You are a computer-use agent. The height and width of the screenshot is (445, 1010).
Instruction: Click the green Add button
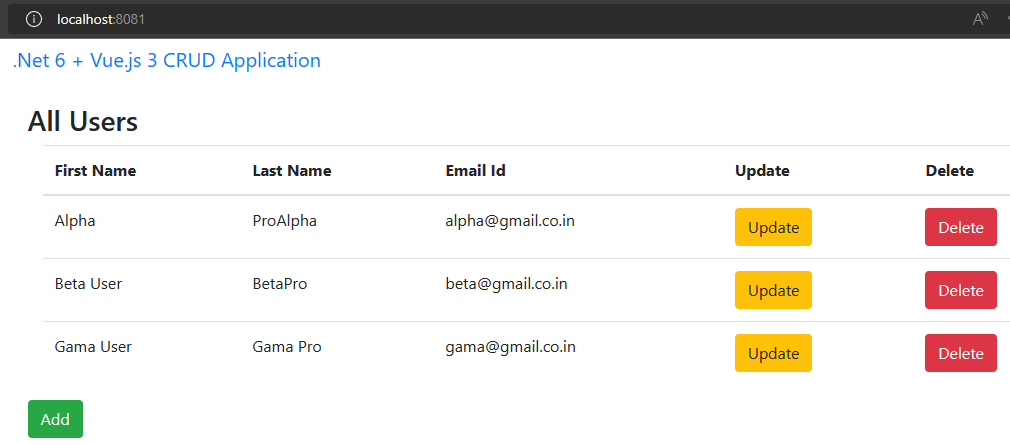pyautogui.click(x=55, y=419)
